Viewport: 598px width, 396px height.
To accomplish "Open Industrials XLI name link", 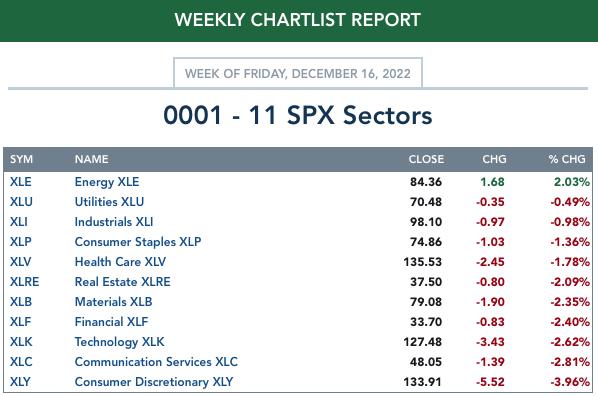I will point(114,222).
